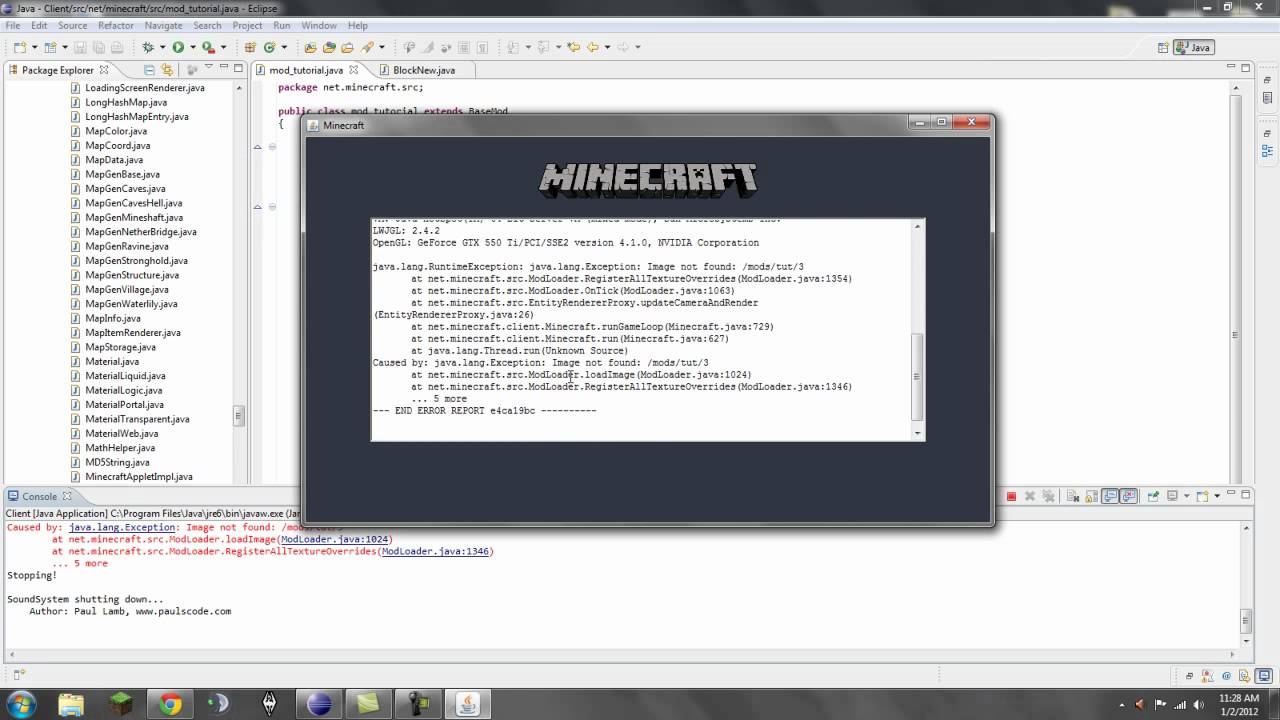Click the ModLoader.java:1346 console link
The image size is (1280, 720).
[436, 551]
